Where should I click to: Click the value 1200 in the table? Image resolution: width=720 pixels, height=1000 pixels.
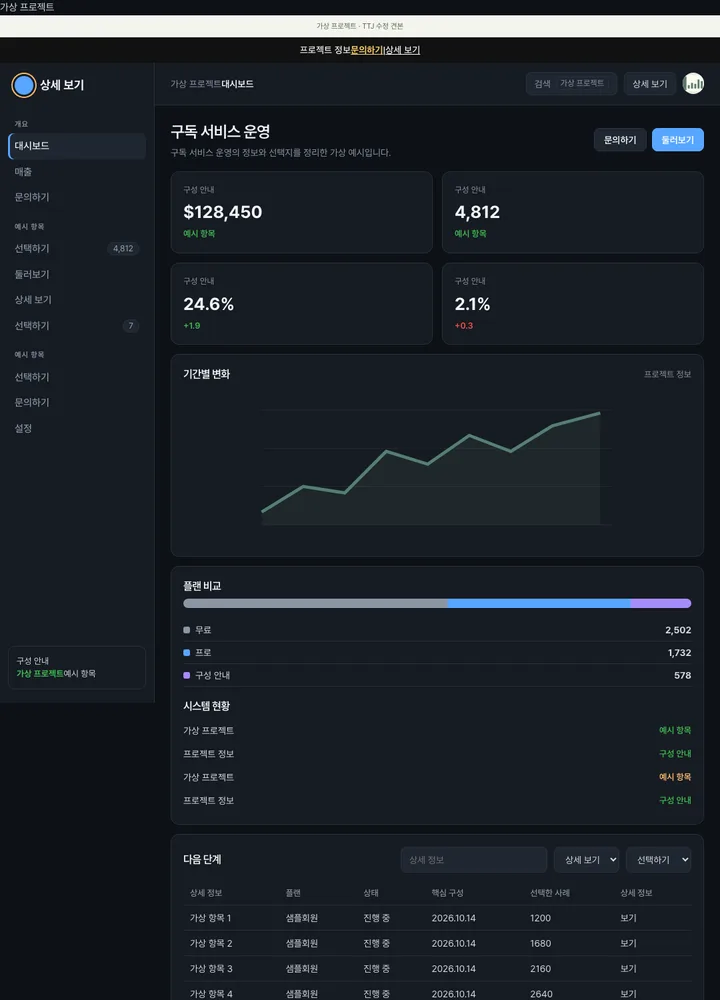pos(540,918)
